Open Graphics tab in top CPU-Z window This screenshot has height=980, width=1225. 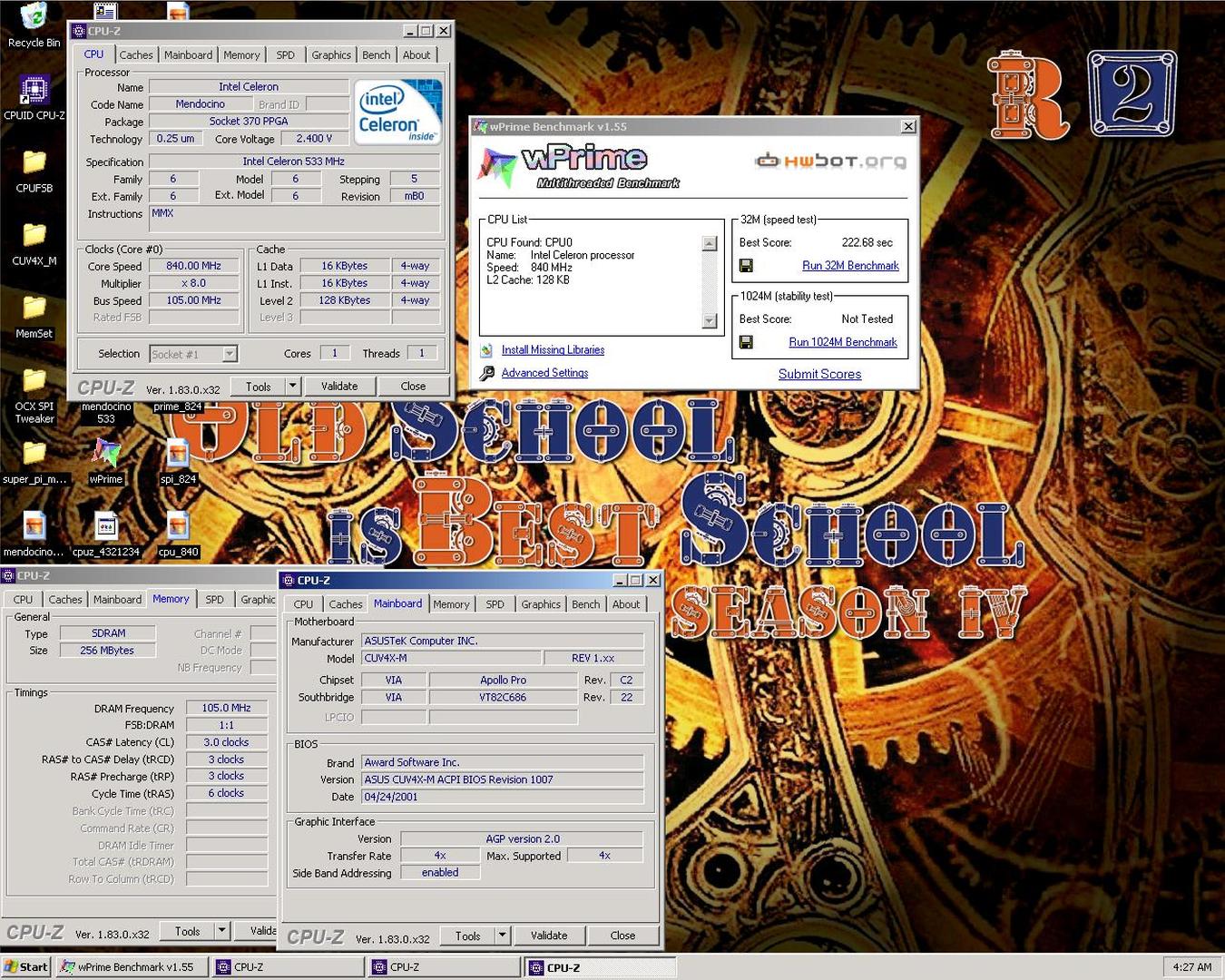331,55
